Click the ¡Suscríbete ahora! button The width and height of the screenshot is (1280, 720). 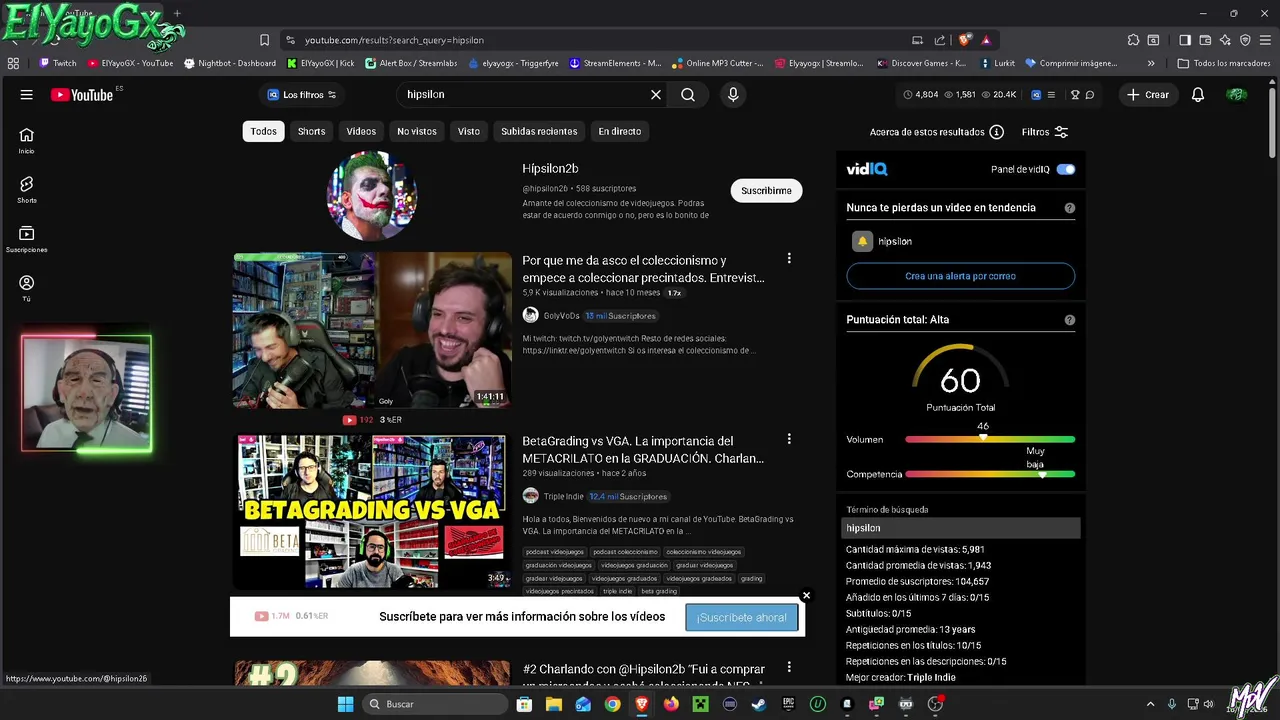[x=742, y=617]
